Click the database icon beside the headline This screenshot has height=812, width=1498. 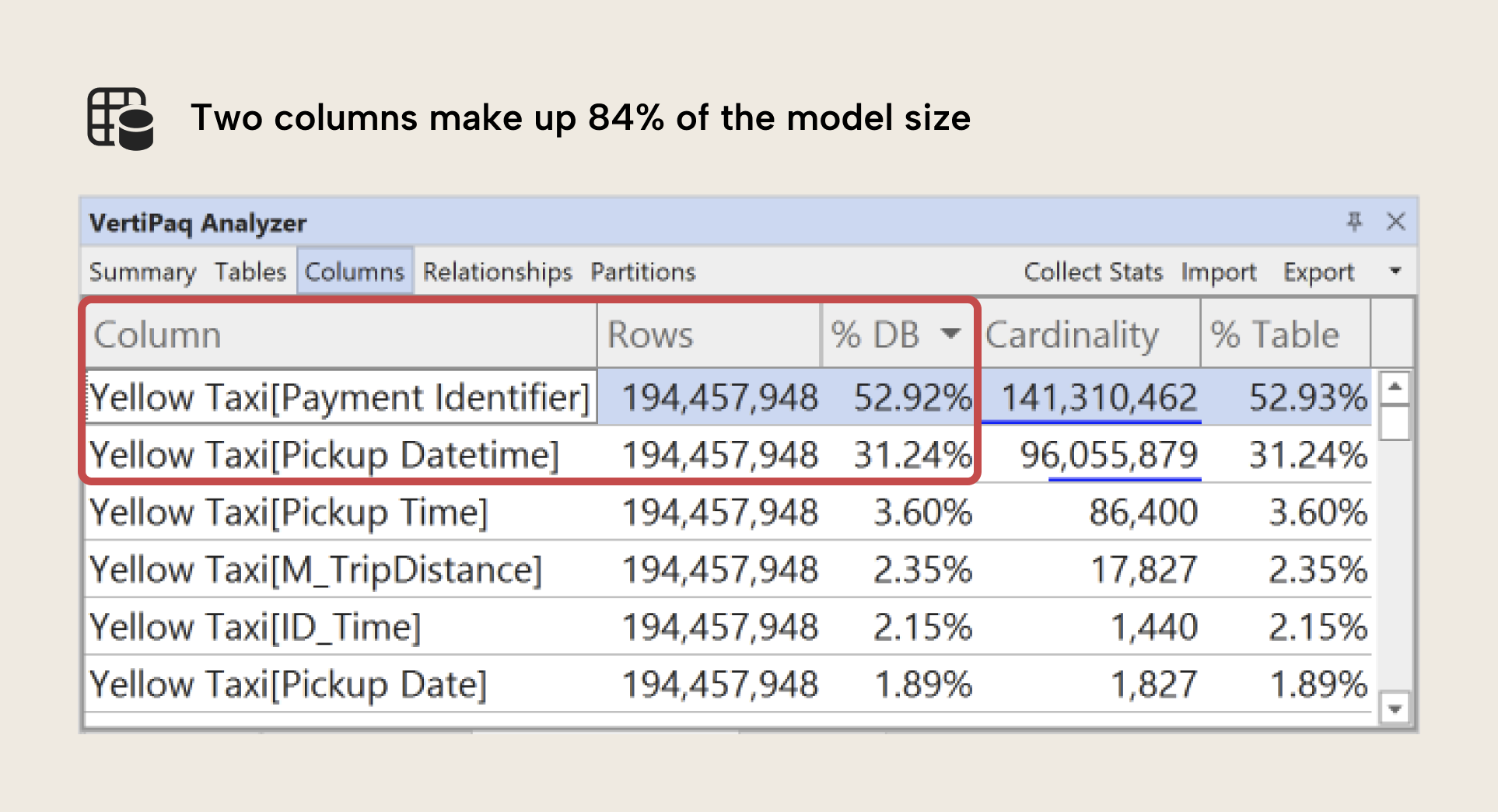[121, 118]
